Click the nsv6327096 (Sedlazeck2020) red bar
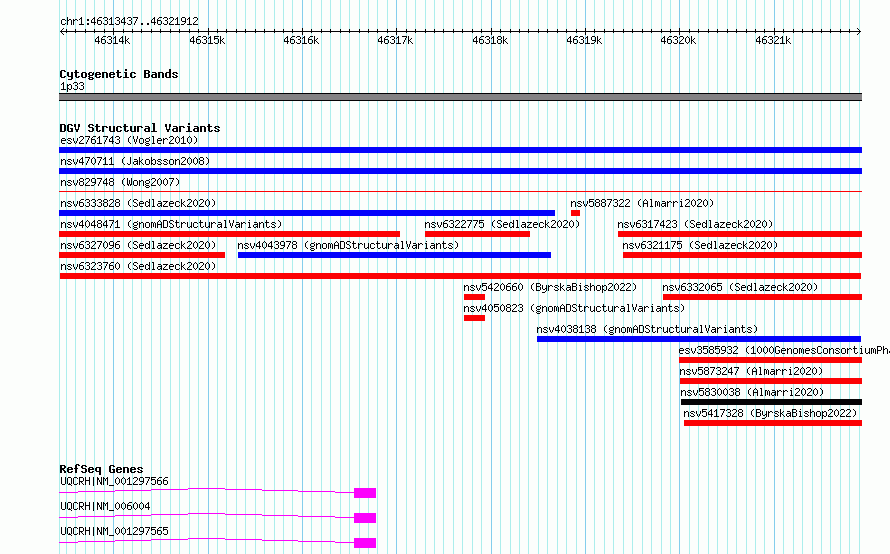The width and height of the screenshot is (890, 554). click(x=142, y=255)
